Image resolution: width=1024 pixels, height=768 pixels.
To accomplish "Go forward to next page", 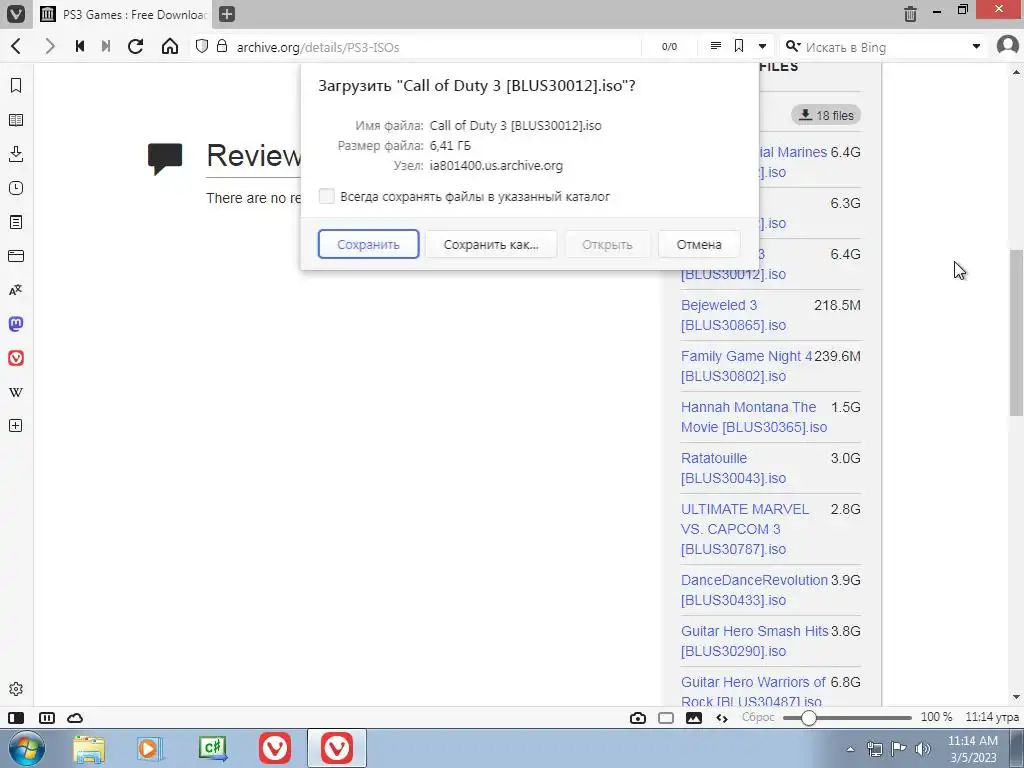I will (50, 46).
